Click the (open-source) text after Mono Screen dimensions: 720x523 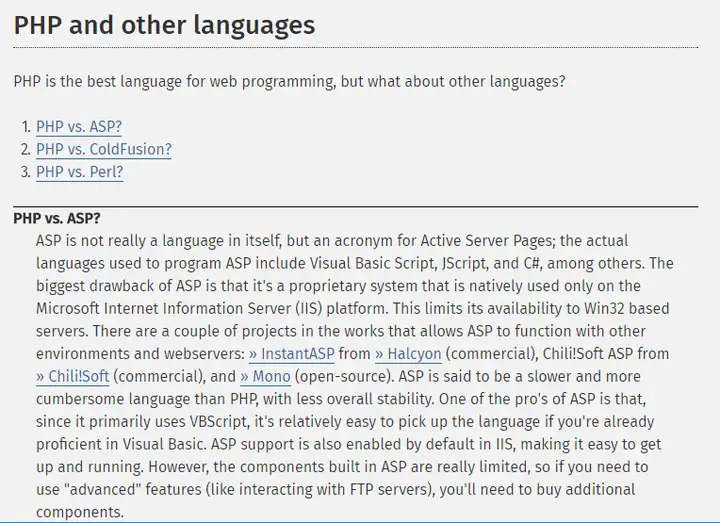coord(343,376)
